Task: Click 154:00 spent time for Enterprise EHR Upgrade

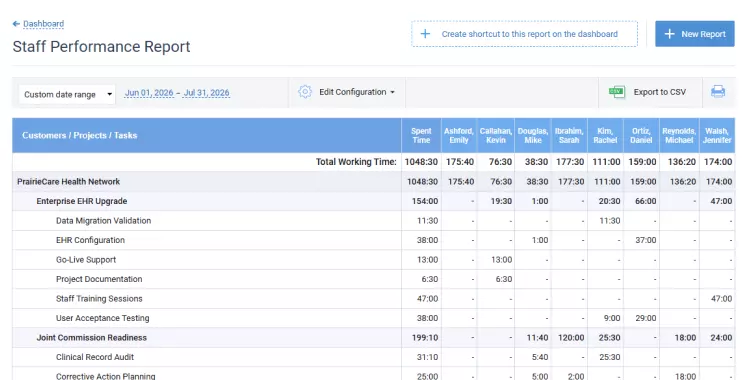Action: 425,201
